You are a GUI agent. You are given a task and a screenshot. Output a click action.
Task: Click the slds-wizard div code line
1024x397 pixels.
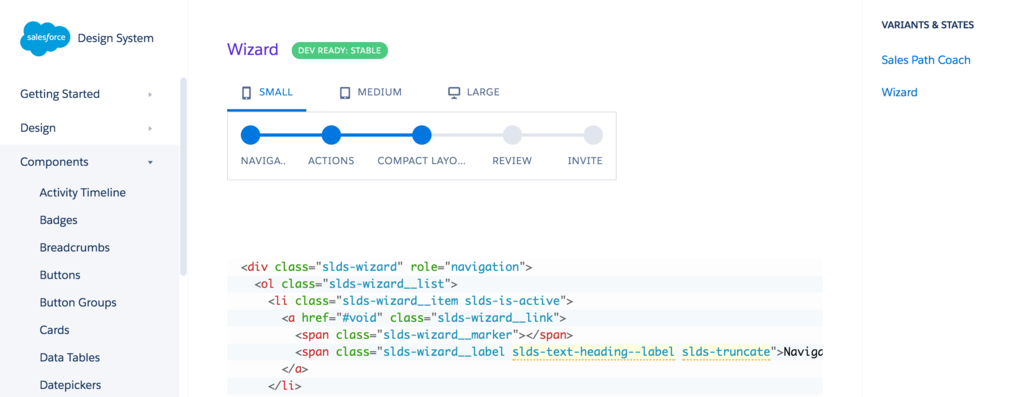[387, 267]
